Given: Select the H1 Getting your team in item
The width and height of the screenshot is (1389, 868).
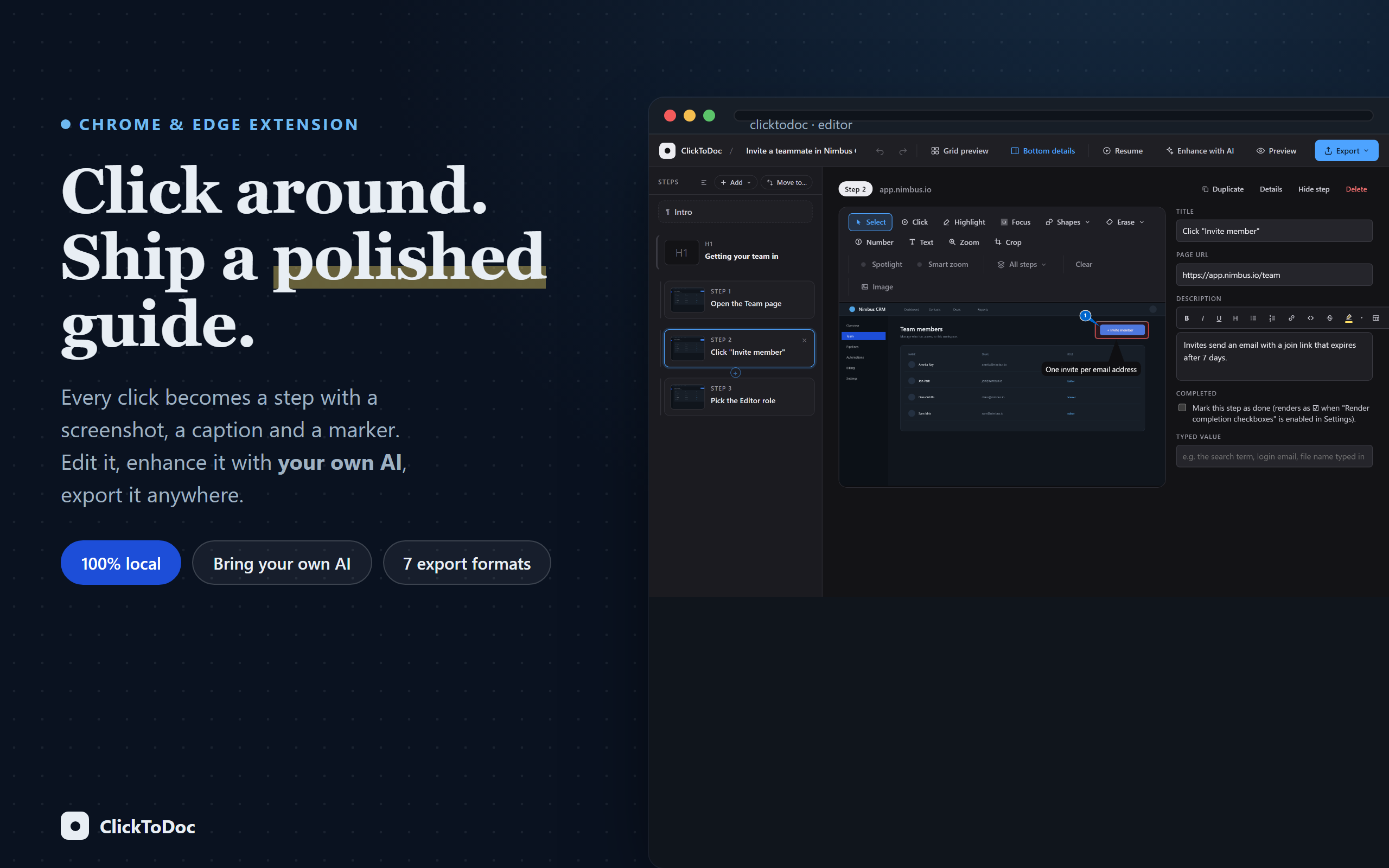Looking at the screenshot, I should (x=736, y=252).
